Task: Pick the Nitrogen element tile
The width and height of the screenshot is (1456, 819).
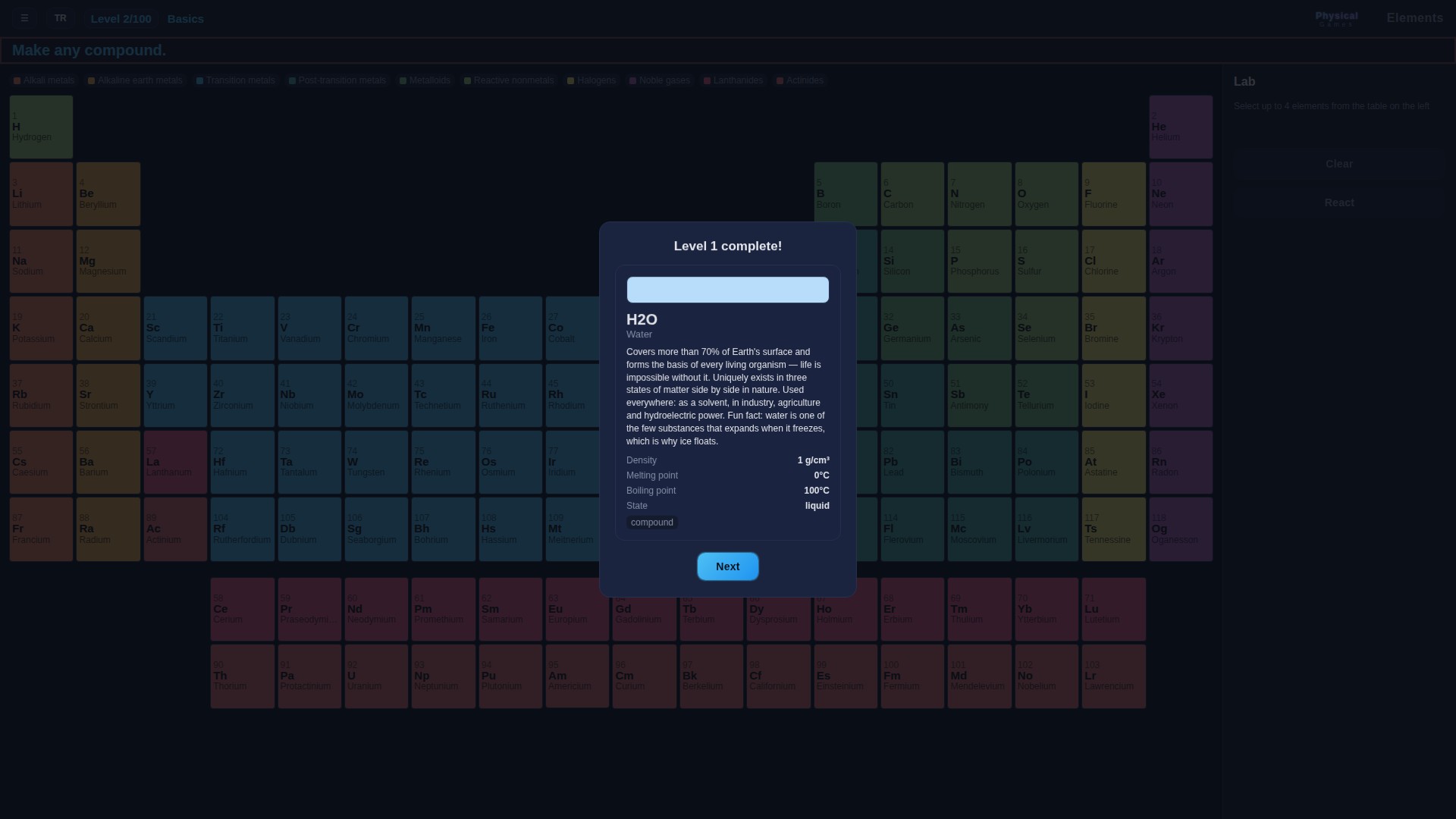Action: (x=979, y=194)
